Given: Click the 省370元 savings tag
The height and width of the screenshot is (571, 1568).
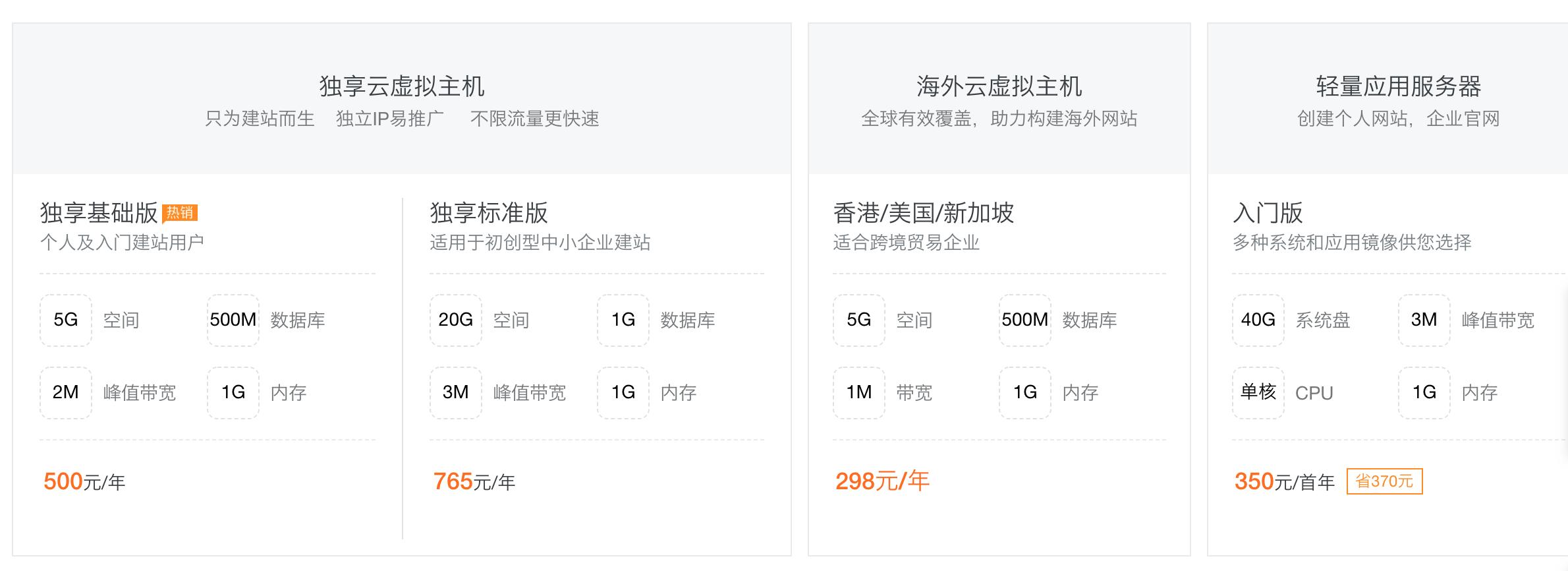Looking at the screenshot, I should [1386, 481].
